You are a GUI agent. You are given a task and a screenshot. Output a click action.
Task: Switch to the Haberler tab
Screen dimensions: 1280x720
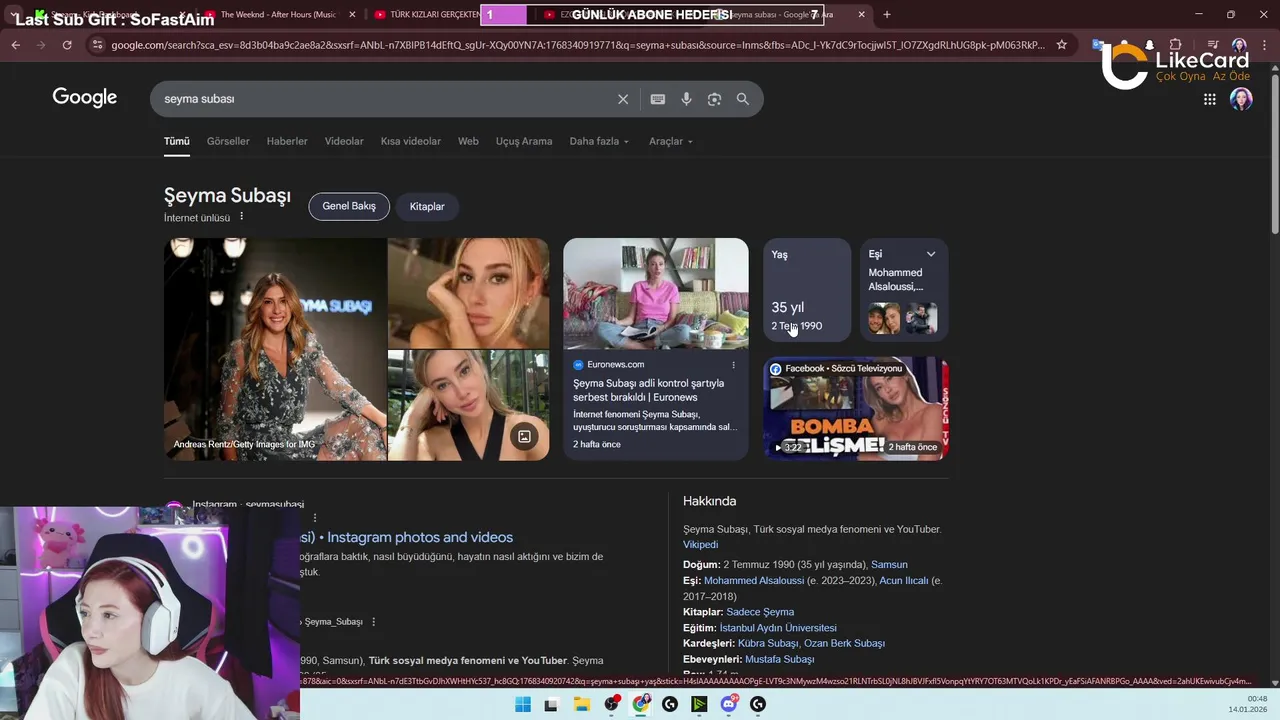287,141
